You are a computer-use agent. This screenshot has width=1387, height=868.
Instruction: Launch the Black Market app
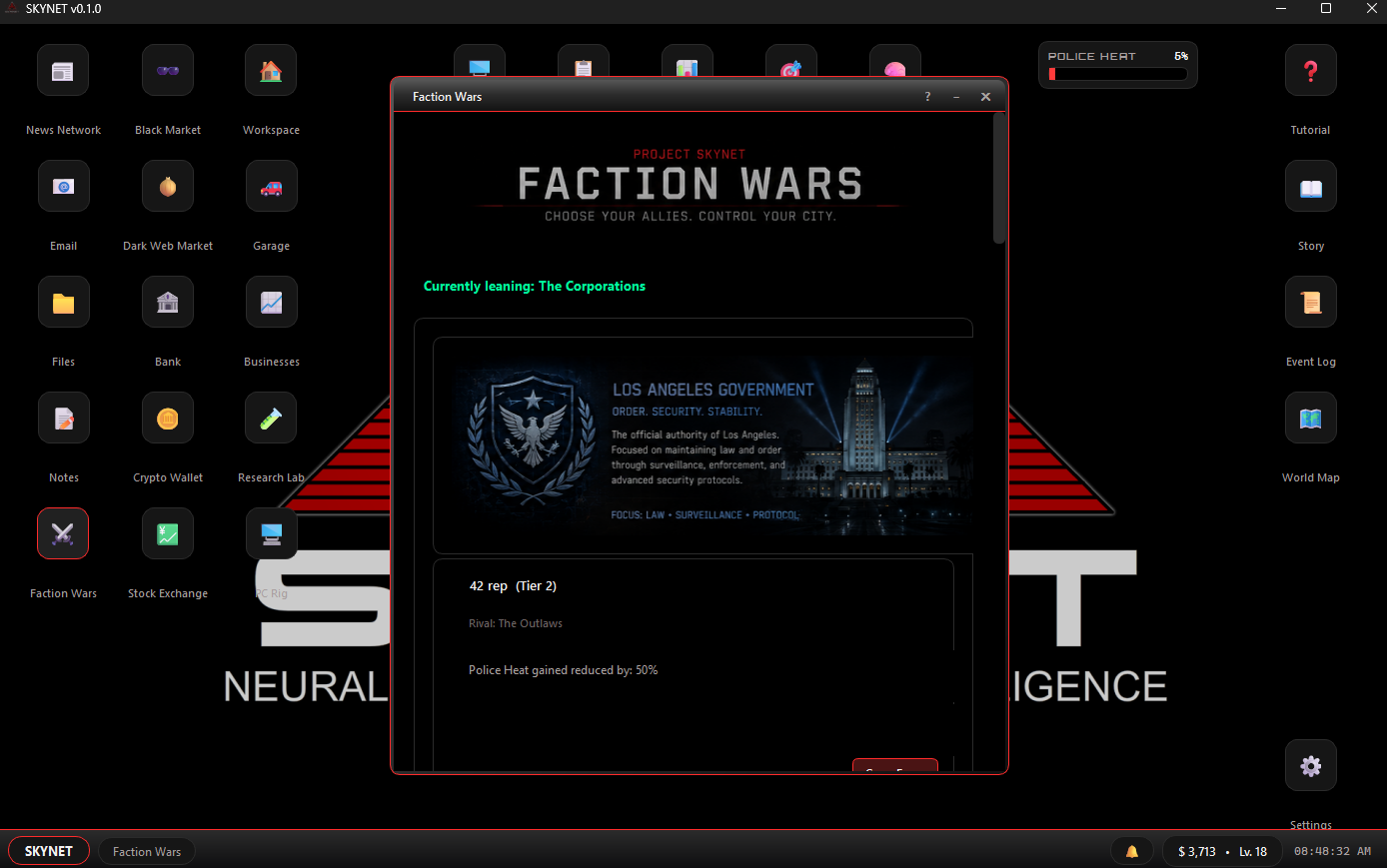click(168, 71)
